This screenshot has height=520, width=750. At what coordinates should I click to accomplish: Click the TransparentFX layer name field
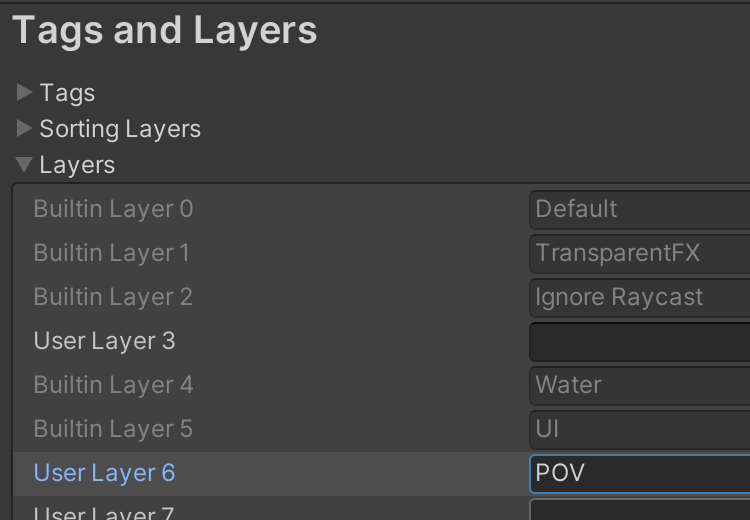[640, 253]
